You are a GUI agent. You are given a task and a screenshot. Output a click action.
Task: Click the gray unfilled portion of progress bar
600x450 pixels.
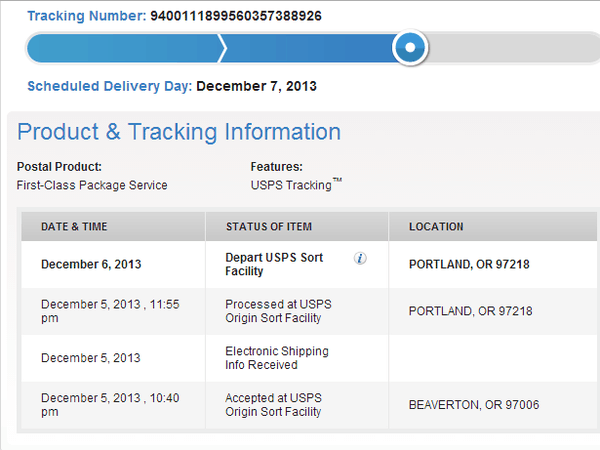514,48
